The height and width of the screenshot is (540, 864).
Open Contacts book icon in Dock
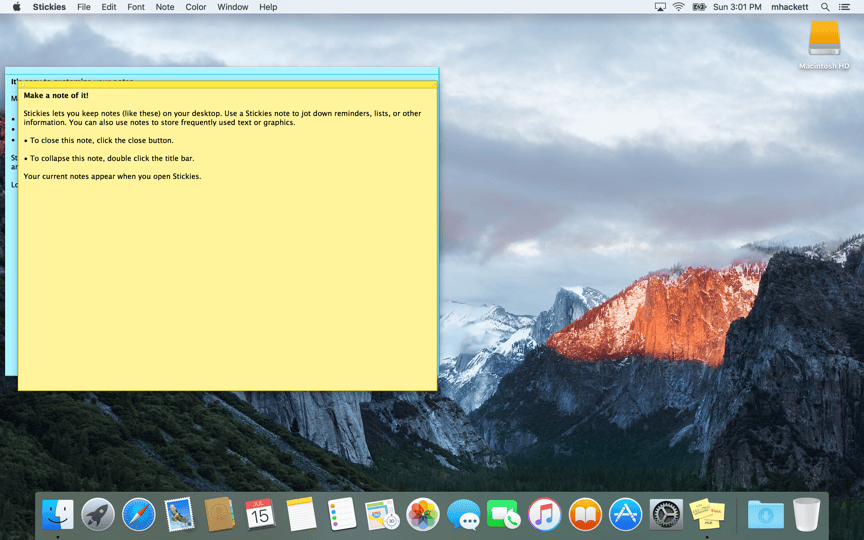(219, 514)
